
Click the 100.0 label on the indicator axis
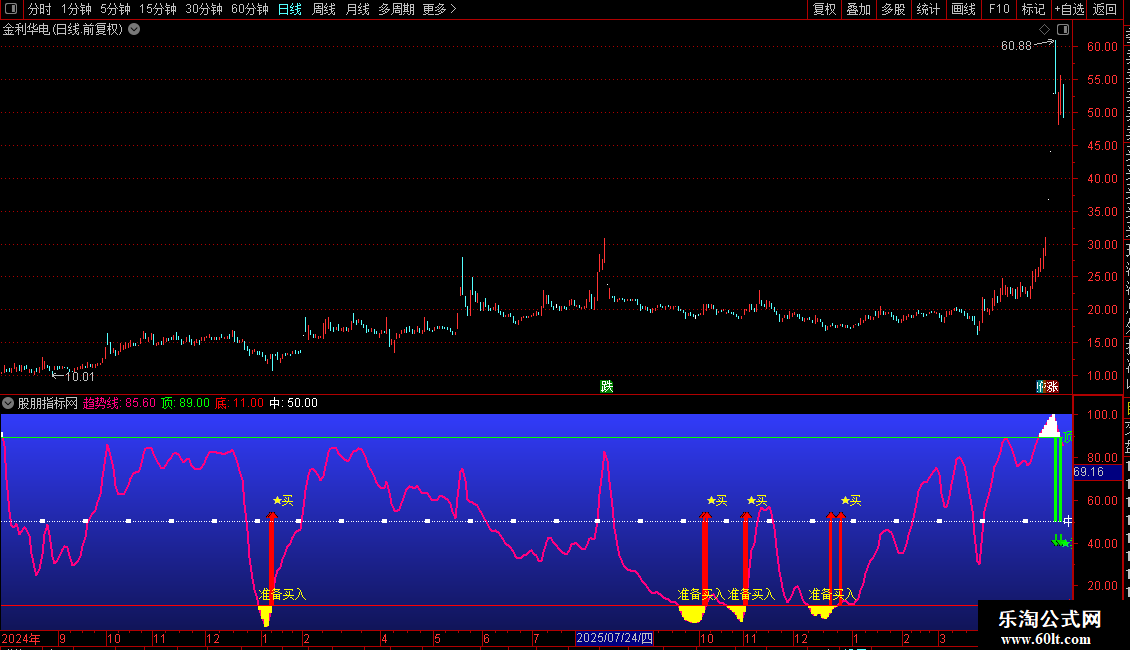(1102, 414)
